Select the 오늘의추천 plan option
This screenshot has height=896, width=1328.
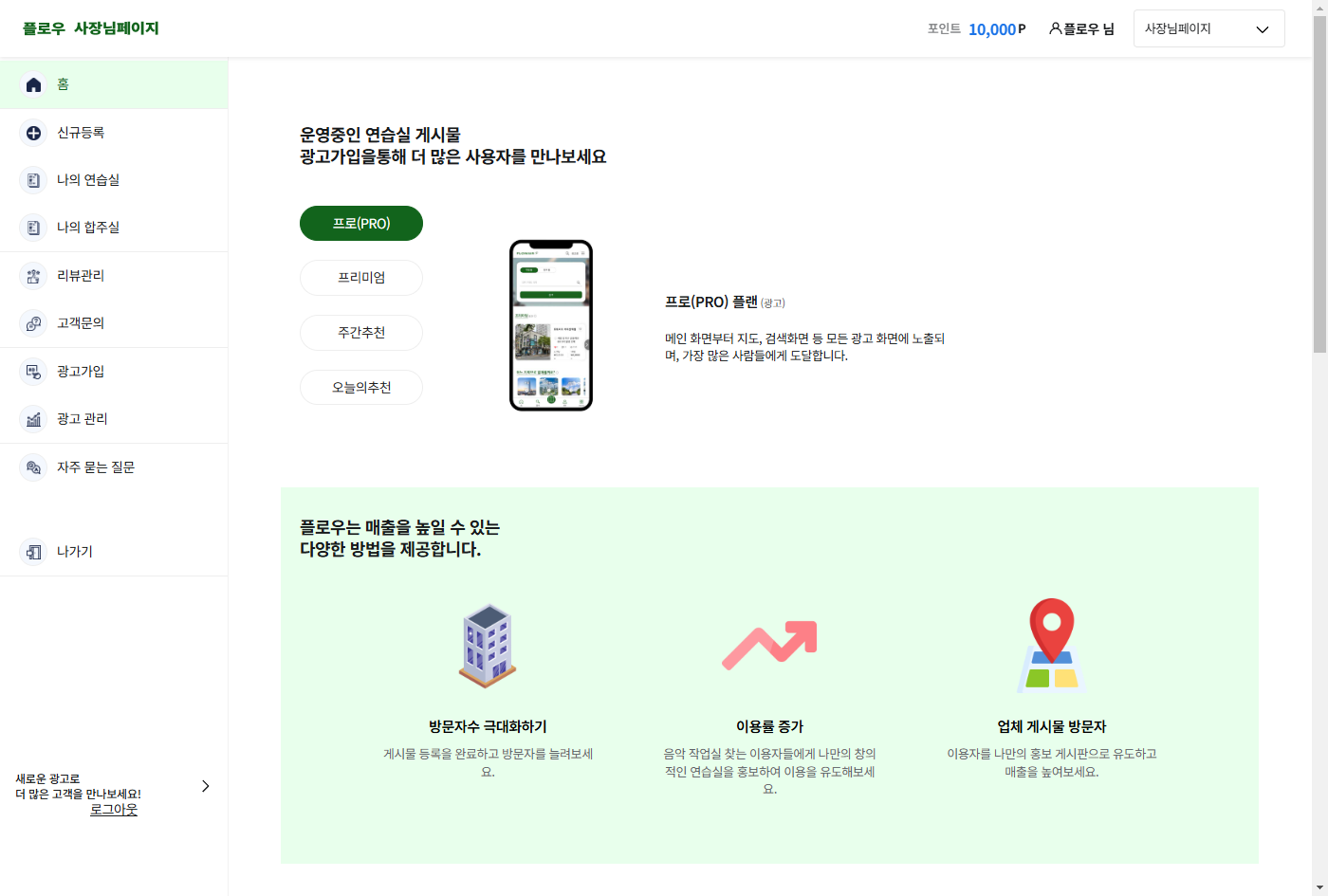click(361, 388)
